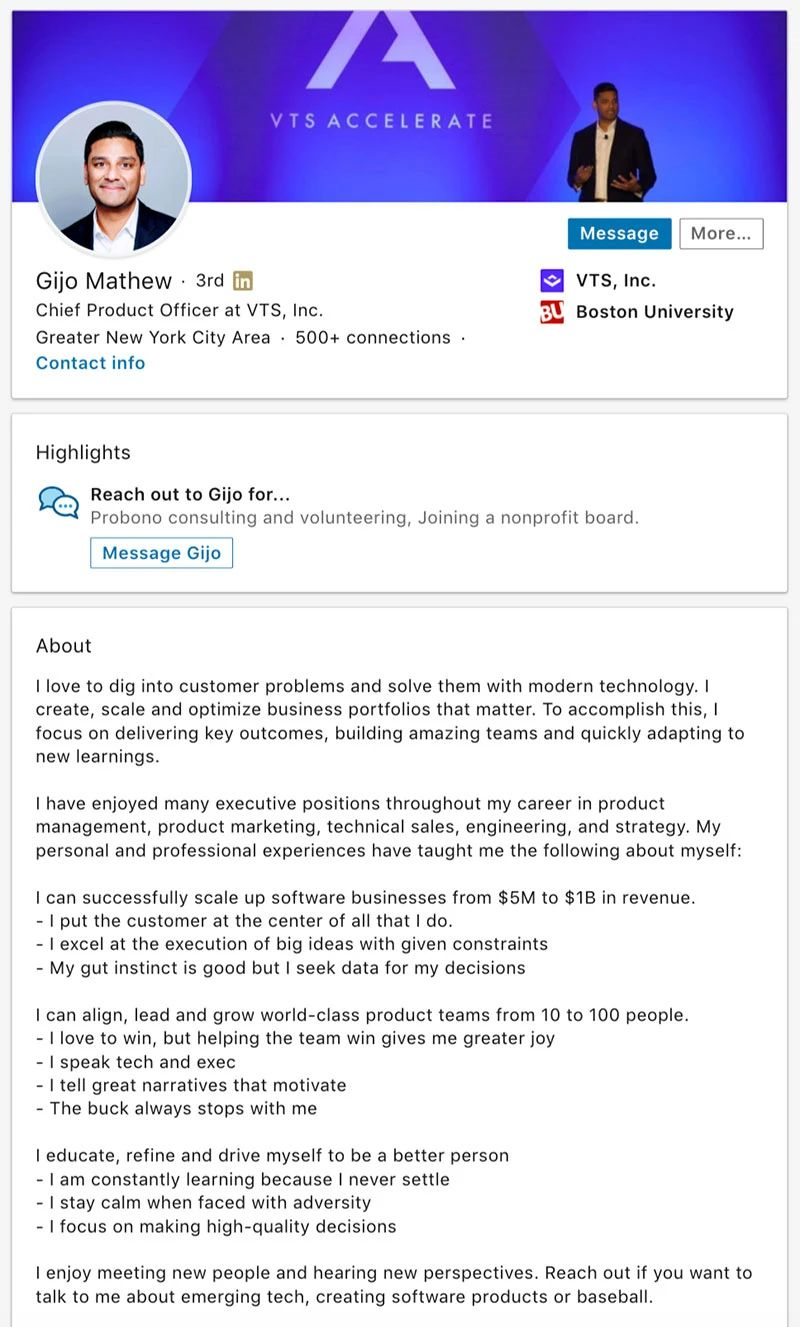Screen dimensions: 800x1327
Task: Click the About section header
Action: 63,646
